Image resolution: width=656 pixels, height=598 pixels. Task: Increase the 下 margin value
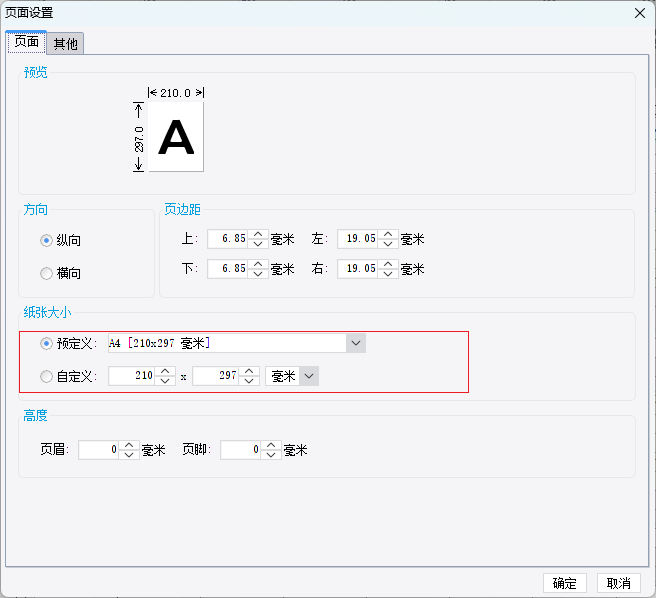click(258, 264)
